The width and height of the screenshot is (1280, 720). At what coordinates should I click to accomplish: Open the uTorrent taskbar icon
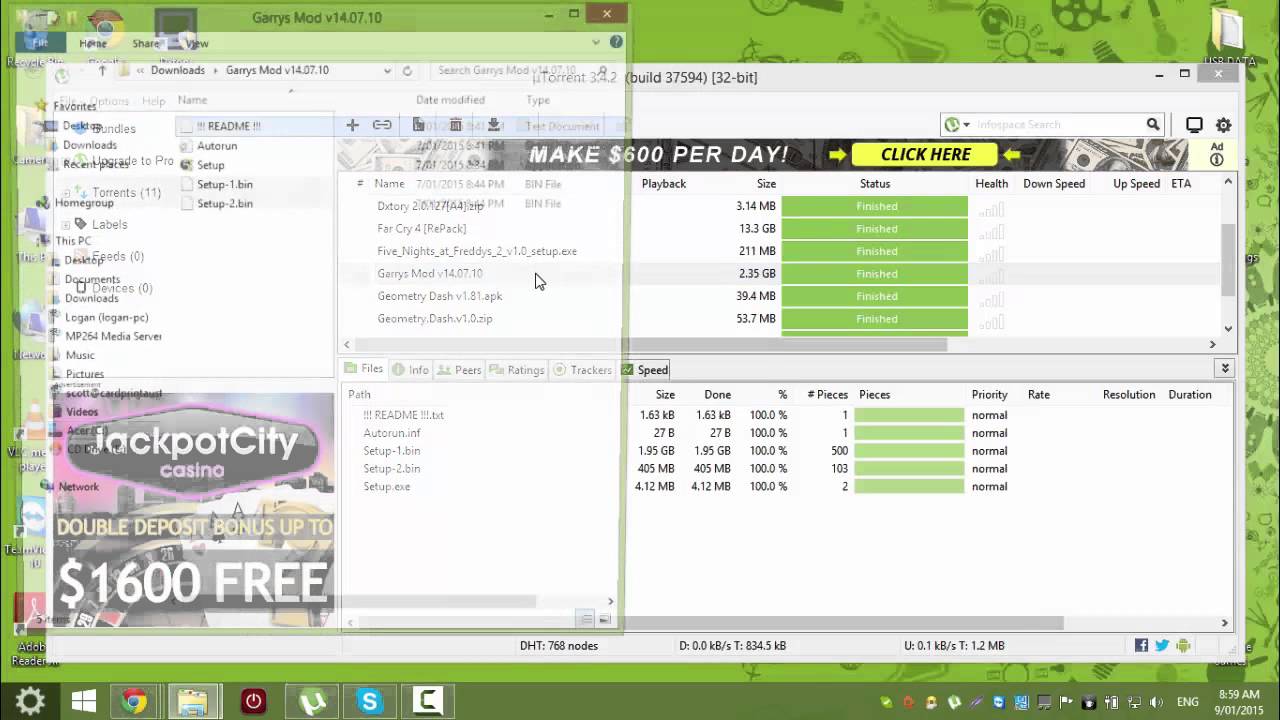(x=312, y=701)
